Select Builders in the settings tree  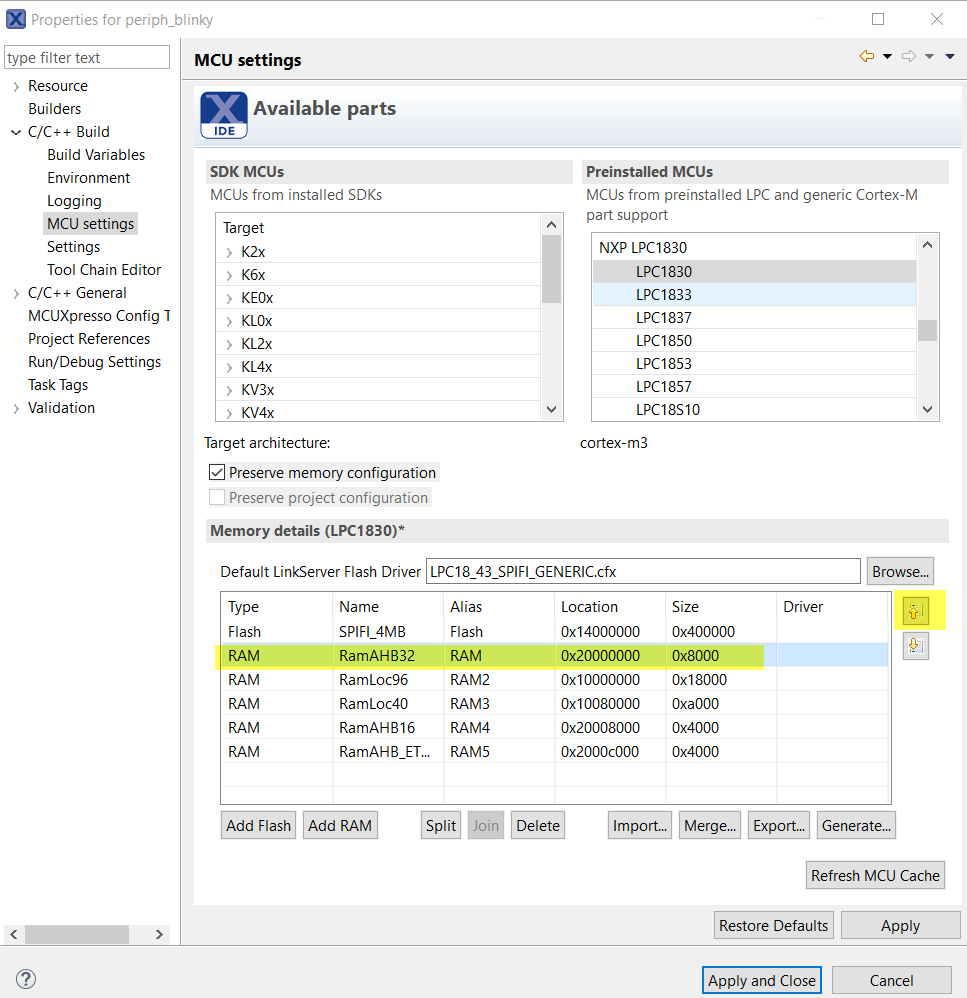tap(55, 109)
